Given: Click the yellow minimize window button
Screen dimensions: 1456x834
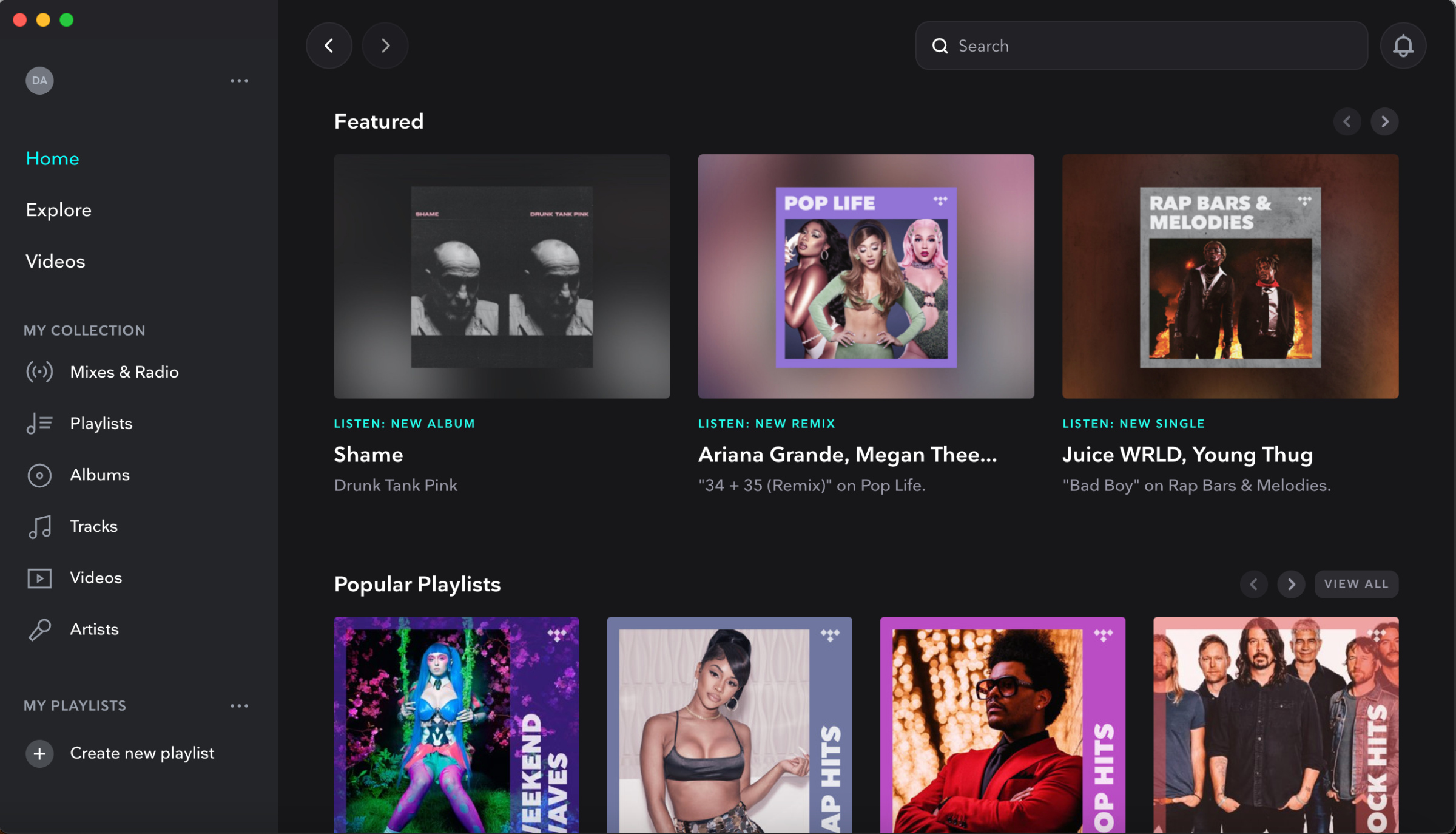Looking at the screenshot, I should (43, 20).
